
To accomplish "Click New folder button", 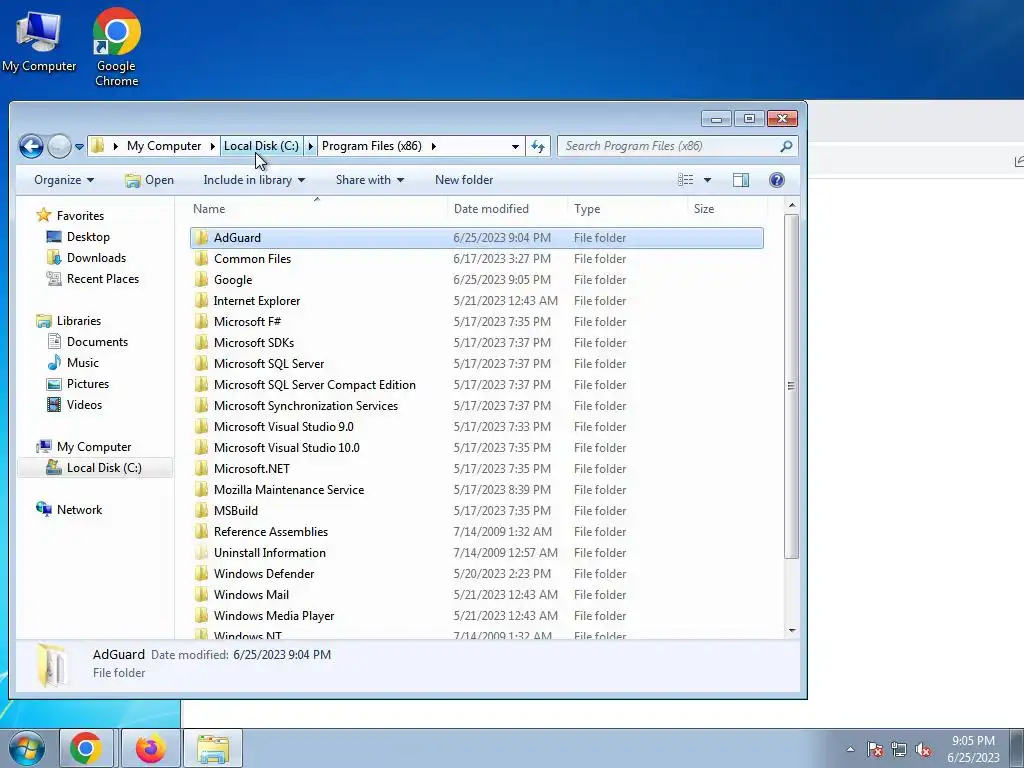I will [464, 180].
